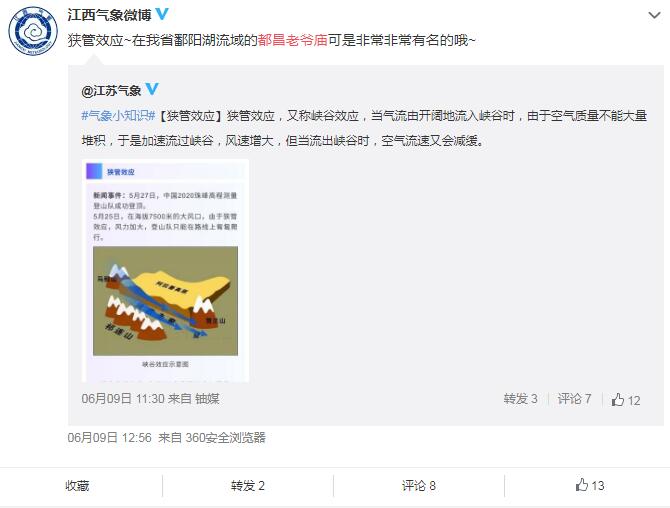Click the 360安全浏览器 source link
Screen dimensions: 670x508
click(226, 438)
